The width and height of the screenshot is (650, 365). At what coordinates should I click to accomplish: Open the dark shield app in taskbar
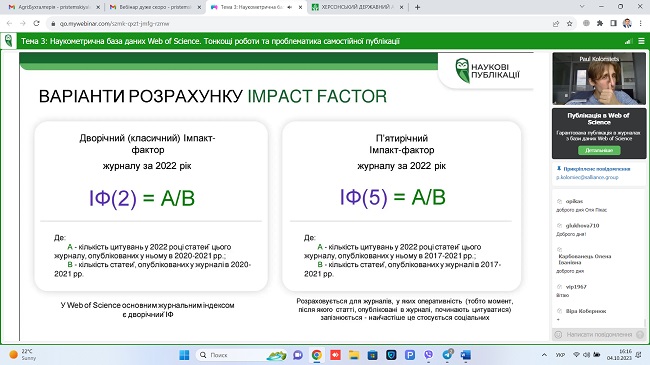click(391, 355)
